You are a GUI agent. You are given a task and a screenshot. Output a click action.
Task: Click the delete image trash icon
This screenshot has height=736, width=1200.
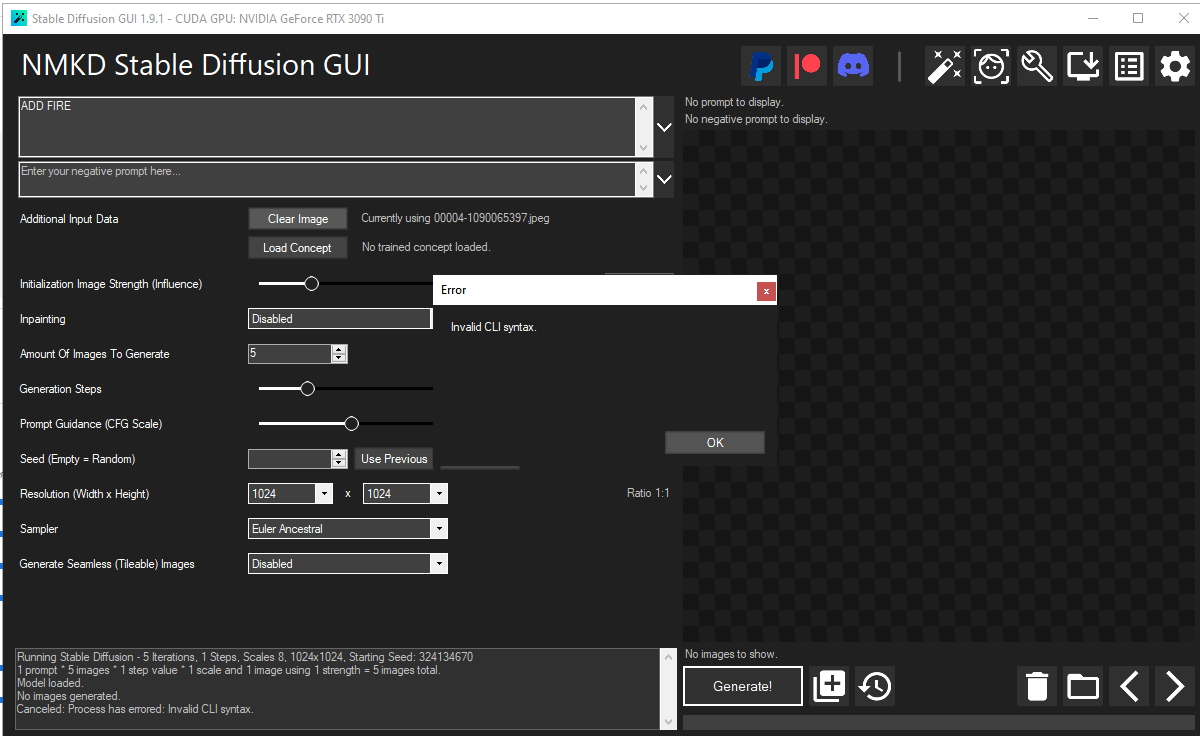[1036, 686]
